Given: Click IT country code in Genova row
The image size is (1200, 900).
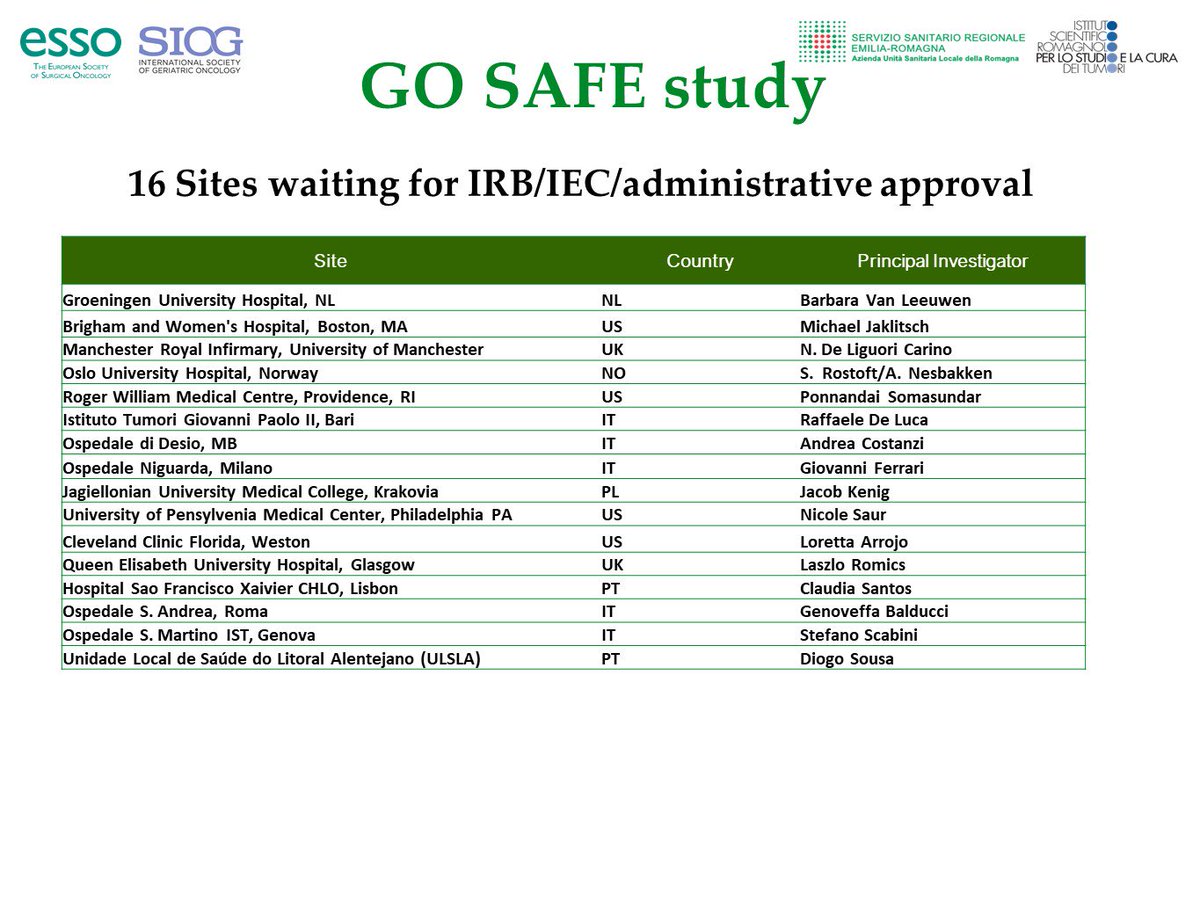Looking at the screenshot, I should point(608,635).
